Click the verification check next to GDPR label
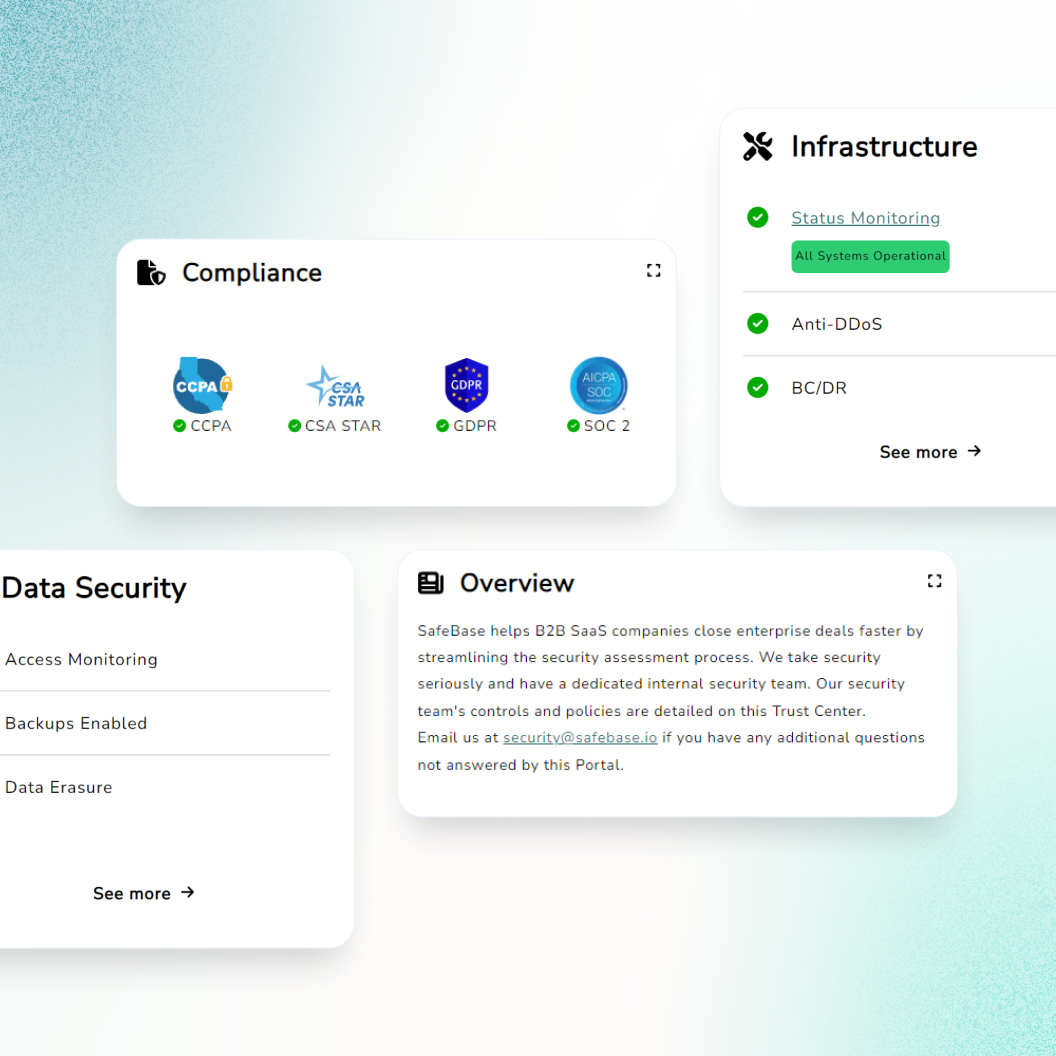1056x1056 pixels. 440,426
